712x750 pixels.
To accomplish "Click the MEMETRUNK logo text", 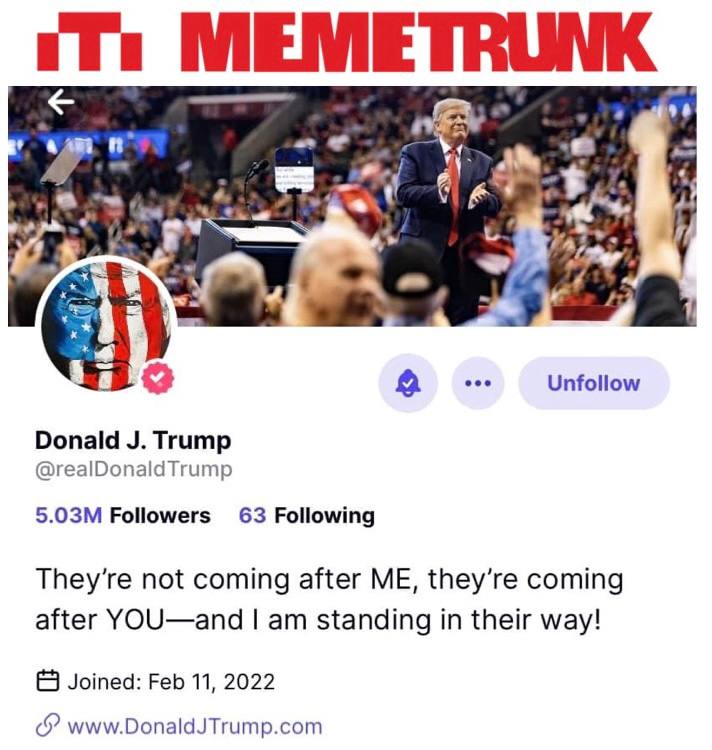I will (x=418, y=42).
